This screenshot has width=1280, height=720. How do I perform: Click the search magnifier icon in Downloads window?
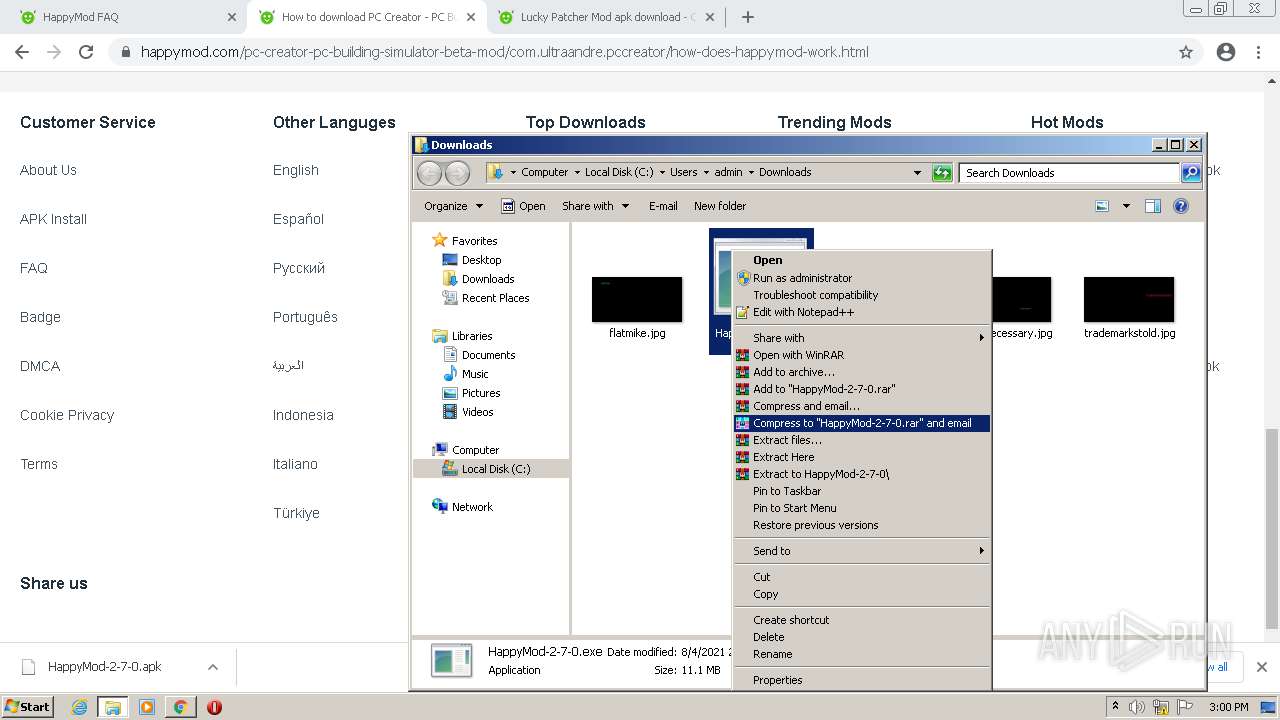[1190, 173]
